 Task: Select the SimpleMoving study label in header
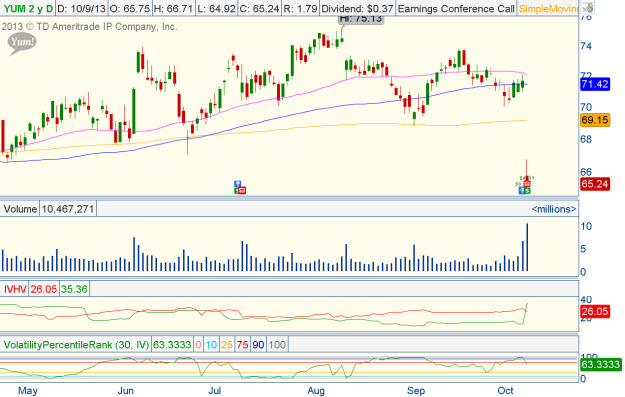548,8
